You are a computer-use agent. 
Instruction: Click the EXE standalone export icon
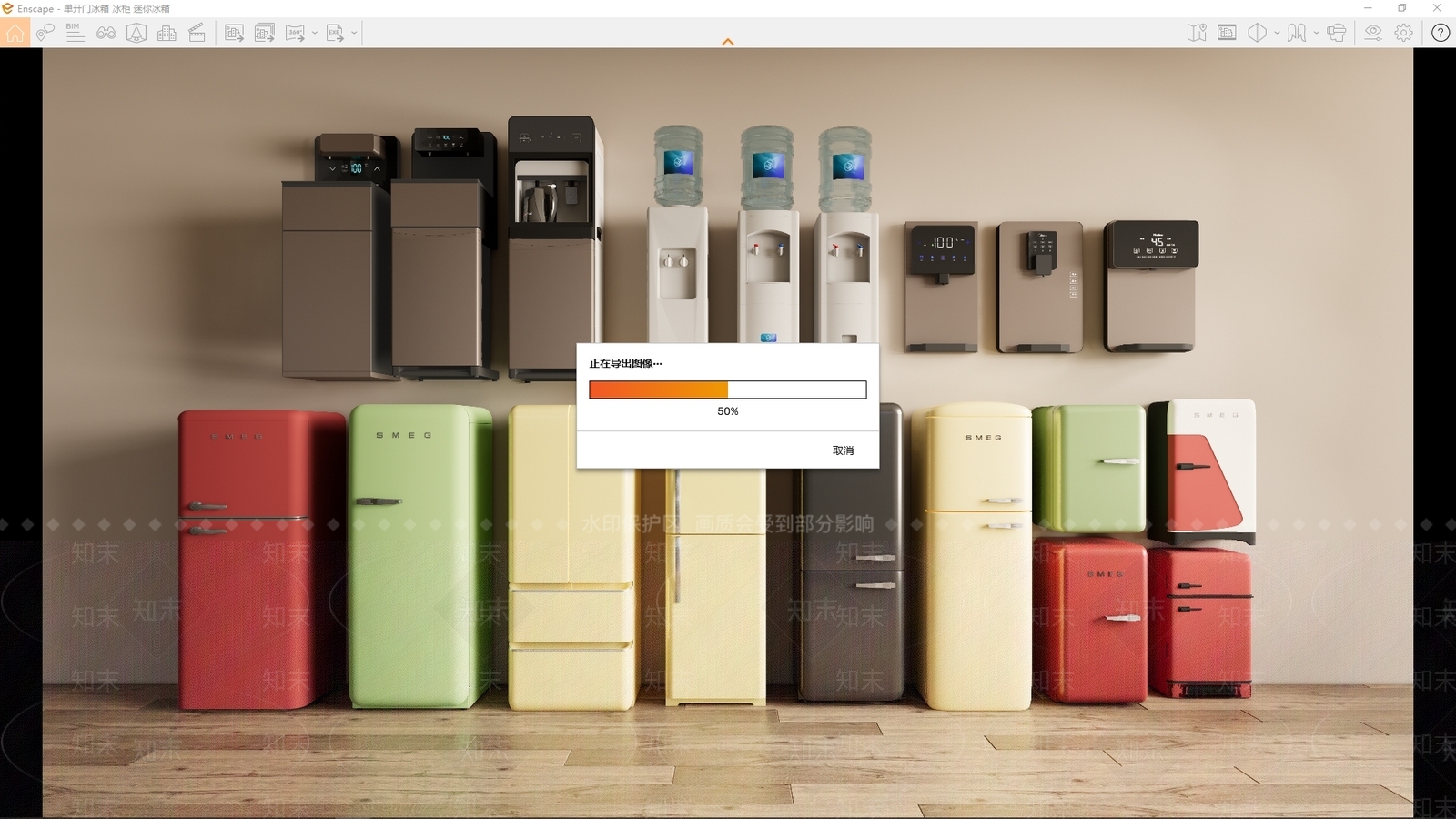pos(335,34)
